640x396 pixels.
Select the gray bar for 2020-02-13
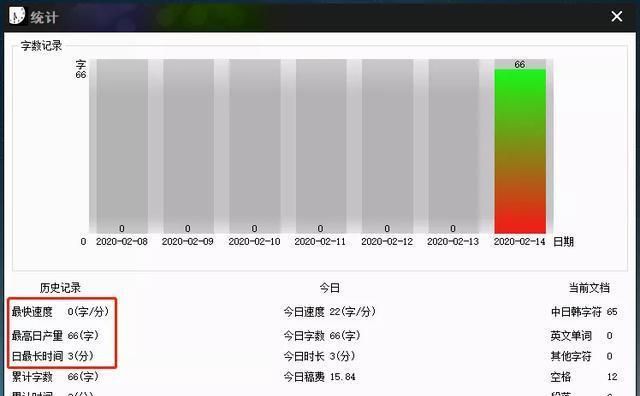453,146
